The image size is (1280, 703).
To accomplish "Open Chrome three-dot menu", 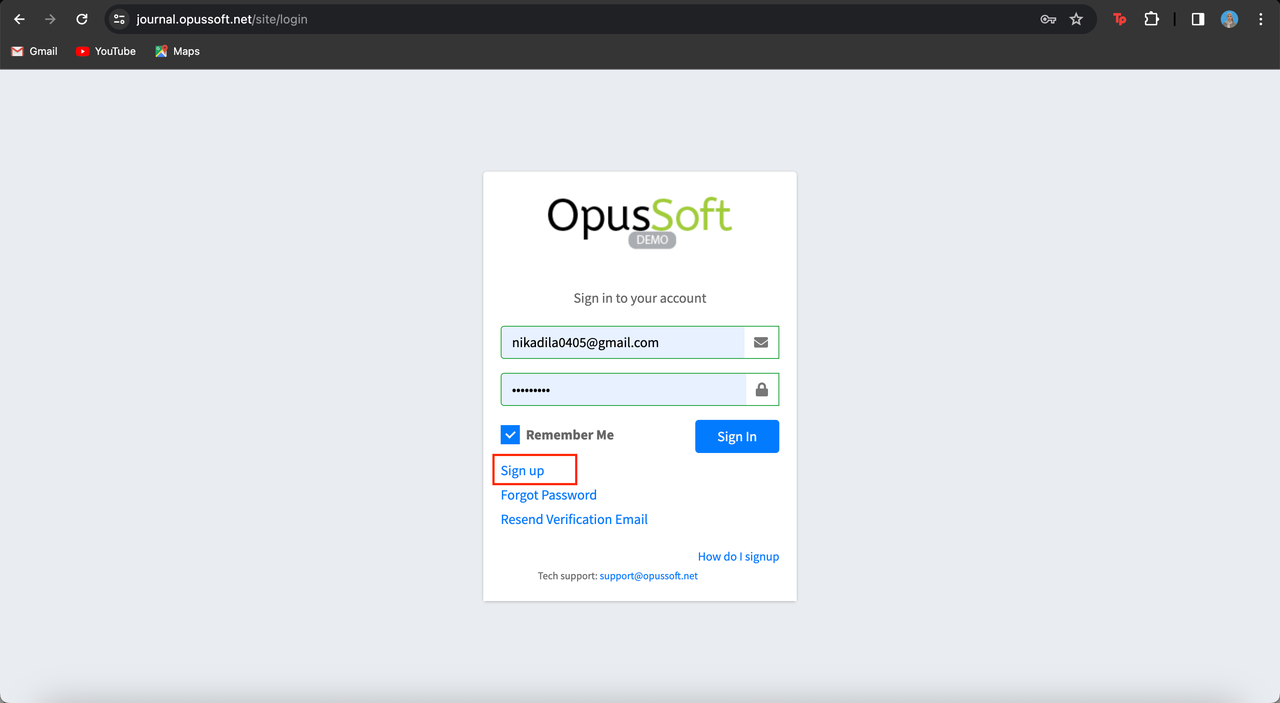I will click(x=1260, y=19).
